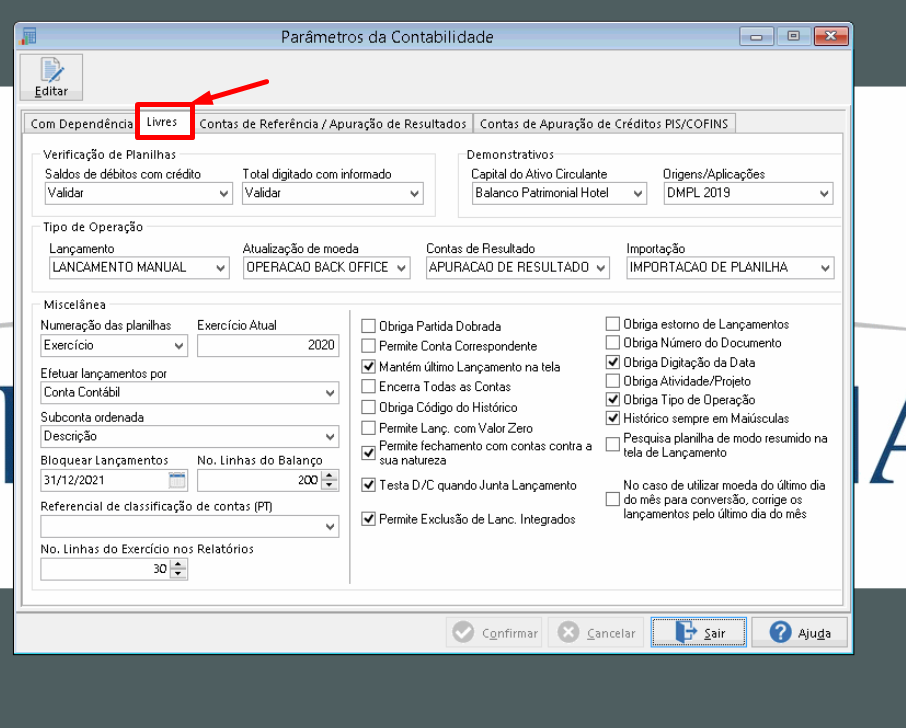906x728 pixels.
Task: Click the Cancelar button
Action: tap(596, 633)
